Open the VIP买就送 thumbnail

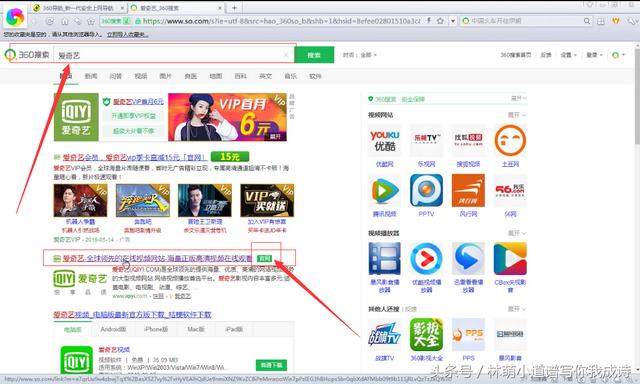point(267,200)
